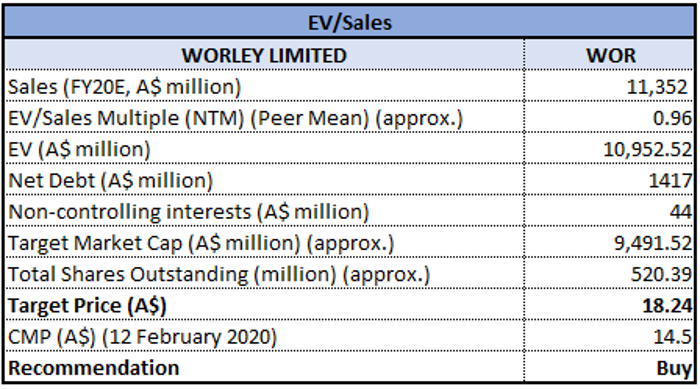The image size is (700, 389).
Task: Click the EV (A$ million) label
Action: pos(79,149)
